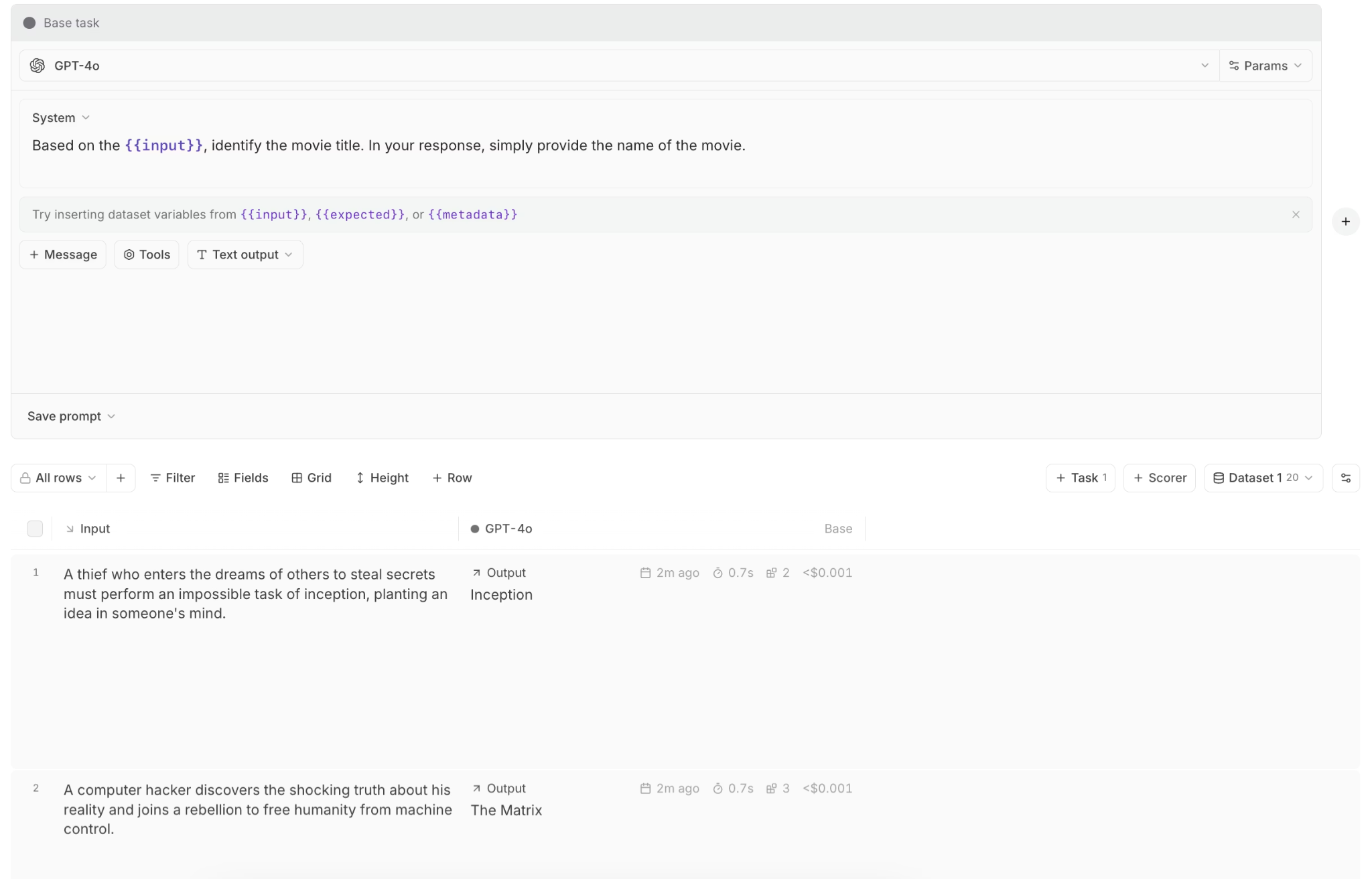This screenshot has width=1372, height=879.
Task: Switch to Grid view
Action: pyautogui.click(x=312, y=478)
